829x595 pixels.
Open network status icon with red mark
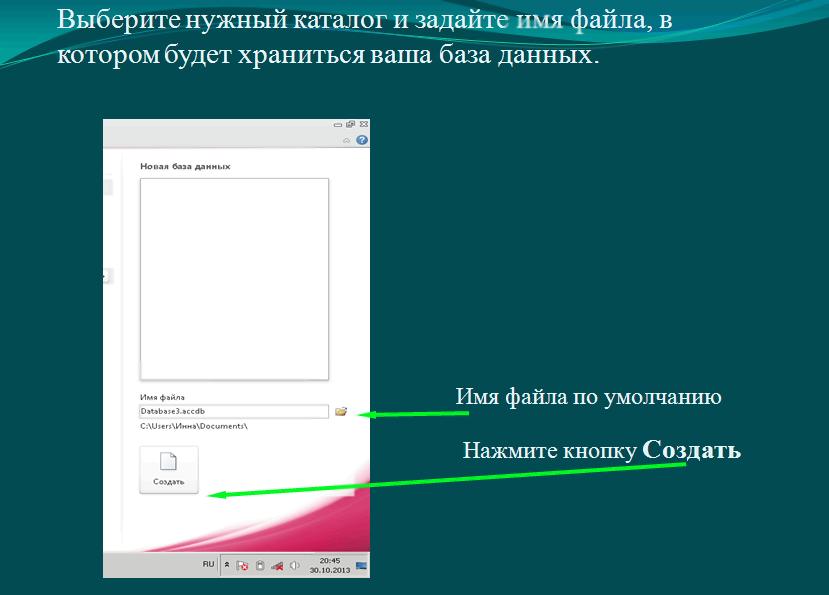pyautogui.click(x=276, y=565)
